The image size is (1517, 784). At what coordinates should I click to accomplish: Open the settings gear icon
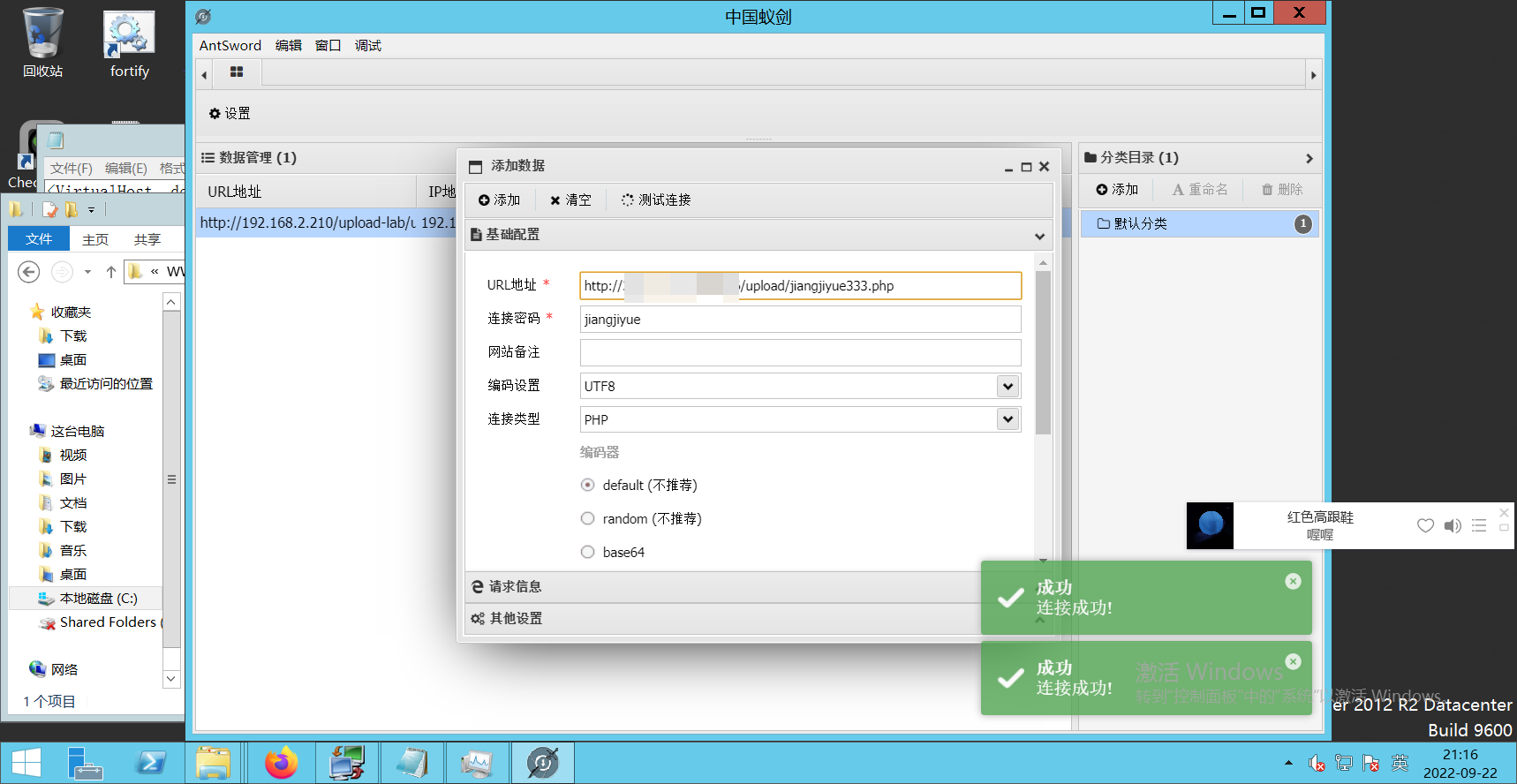tap(215, 114)
